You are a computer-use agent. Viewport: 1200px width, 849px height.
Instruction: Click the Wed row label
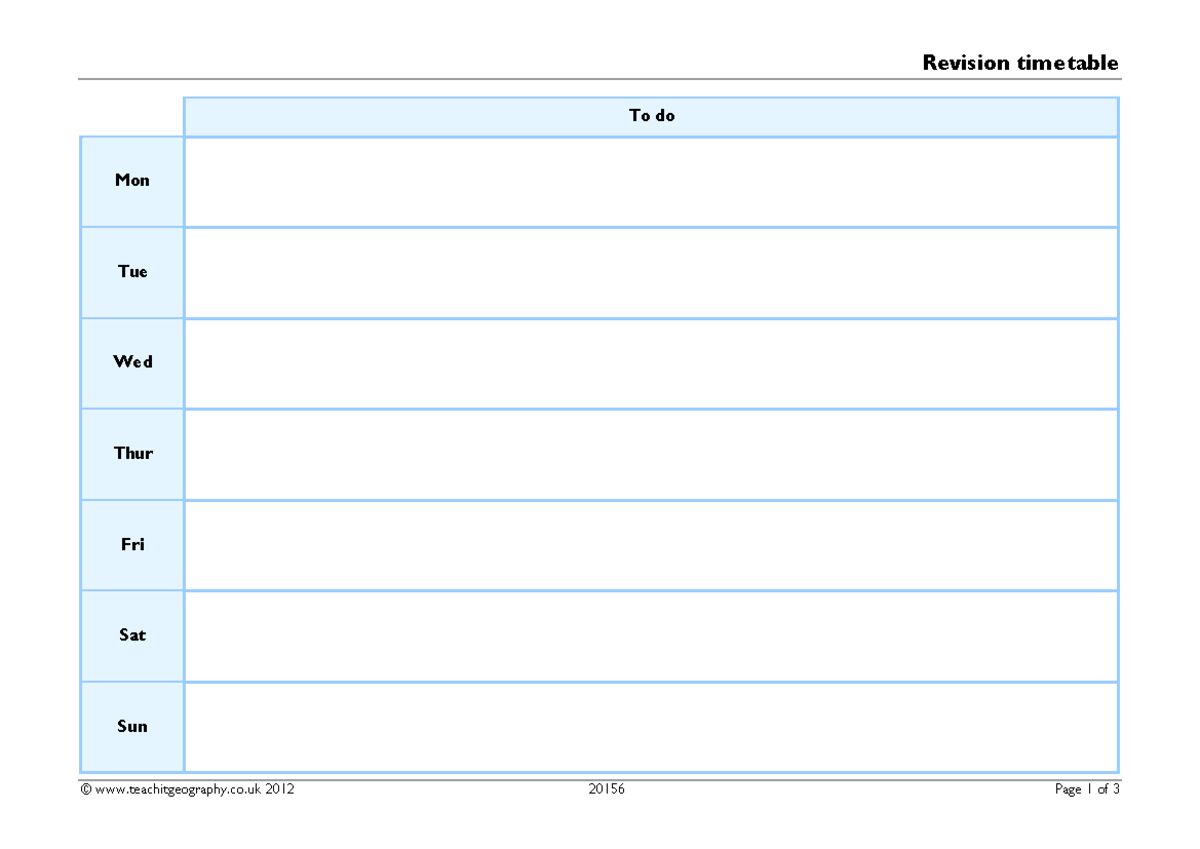(x=131, y=362)
